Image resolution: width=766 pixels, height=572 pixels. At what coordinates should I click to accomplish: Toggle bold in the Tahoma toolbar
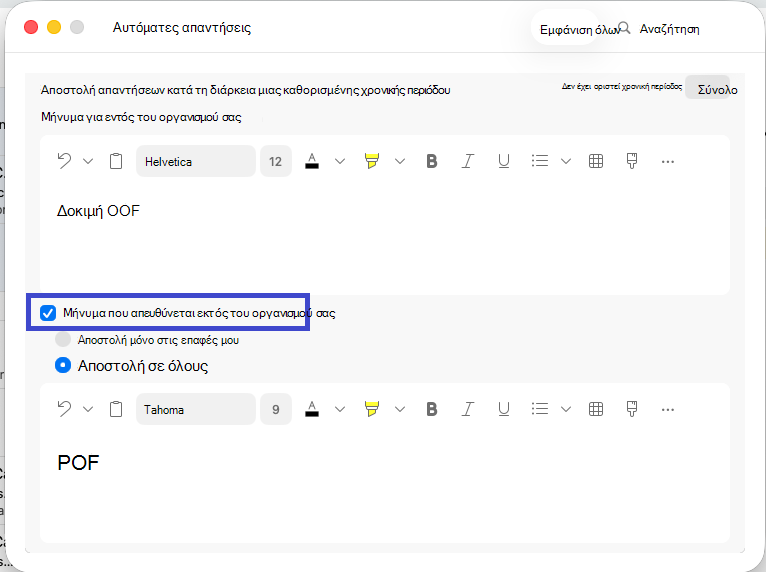click(432, 409)
